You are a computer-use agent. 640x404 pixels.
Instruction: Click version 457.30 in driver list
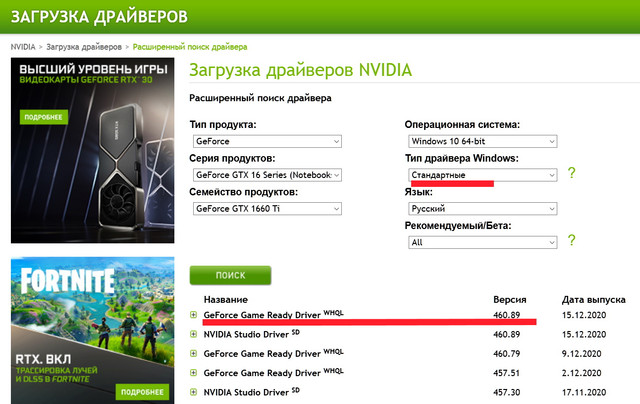pyautogui.click(x=507, y=392)
